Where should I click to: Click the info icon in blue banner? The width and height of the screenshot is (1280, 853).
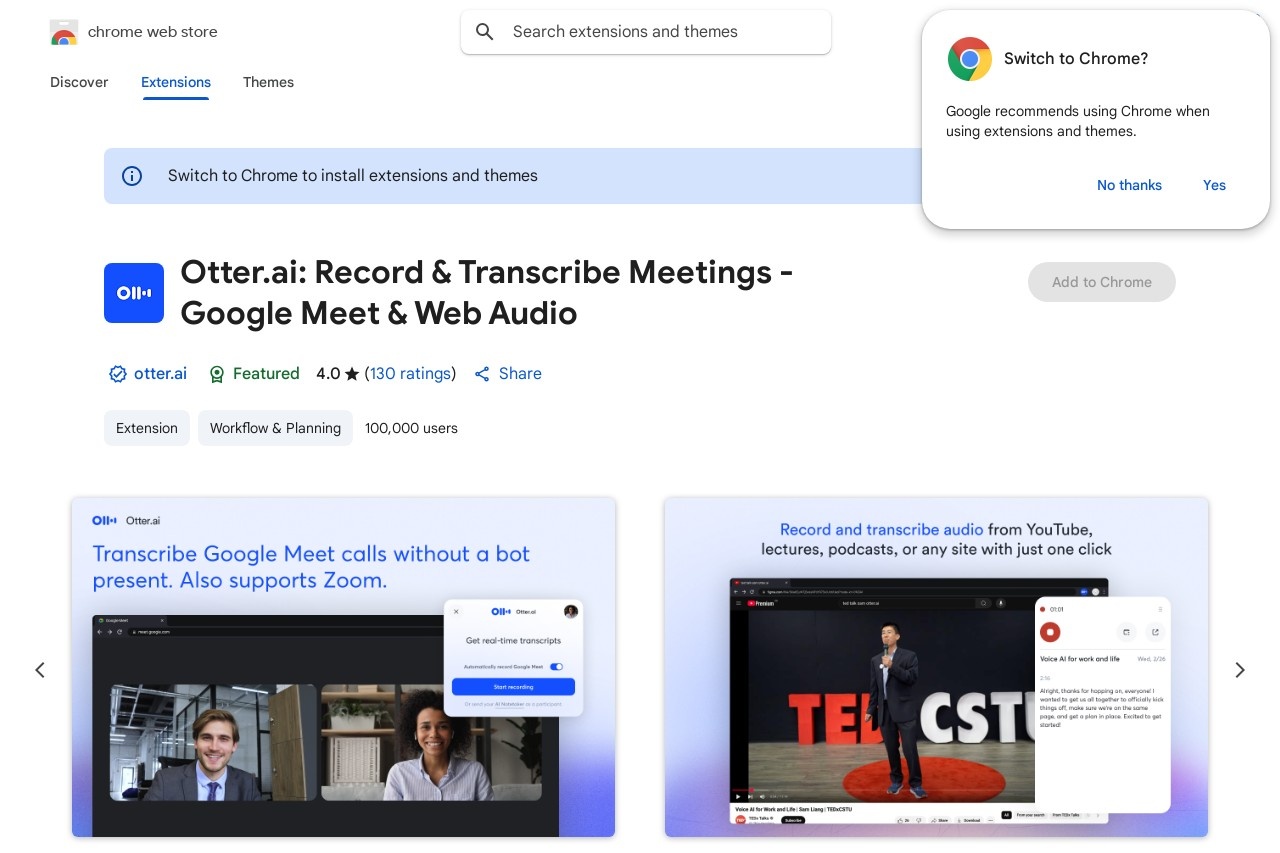coord(132,176)
